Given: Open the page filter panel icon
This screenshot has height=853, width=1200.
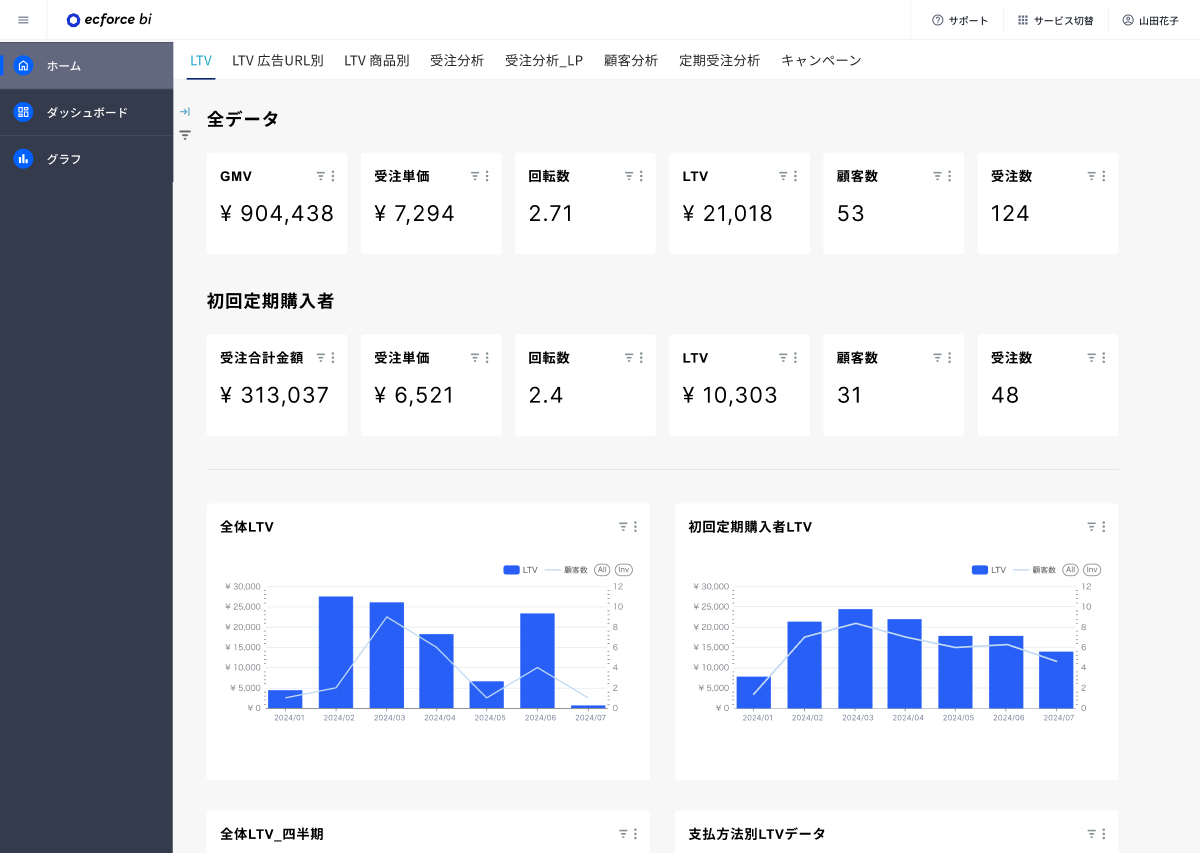Looking at the screenshot, I should 185,135.
